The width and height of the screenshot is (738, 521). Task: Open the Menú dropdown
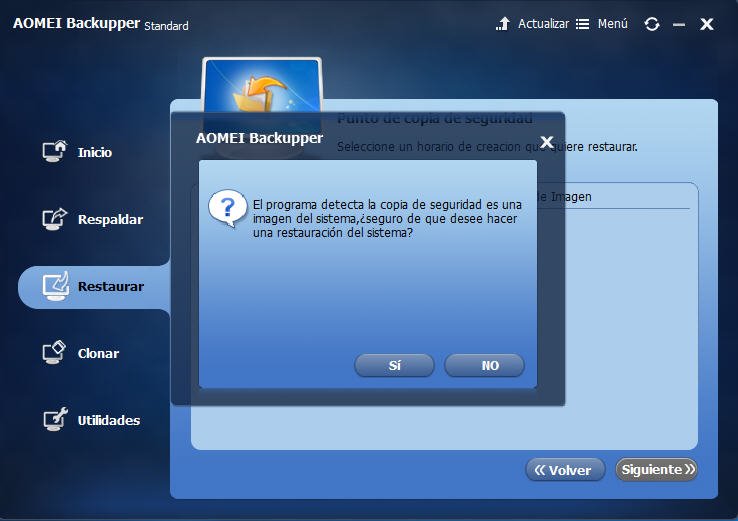coord(602,24)
